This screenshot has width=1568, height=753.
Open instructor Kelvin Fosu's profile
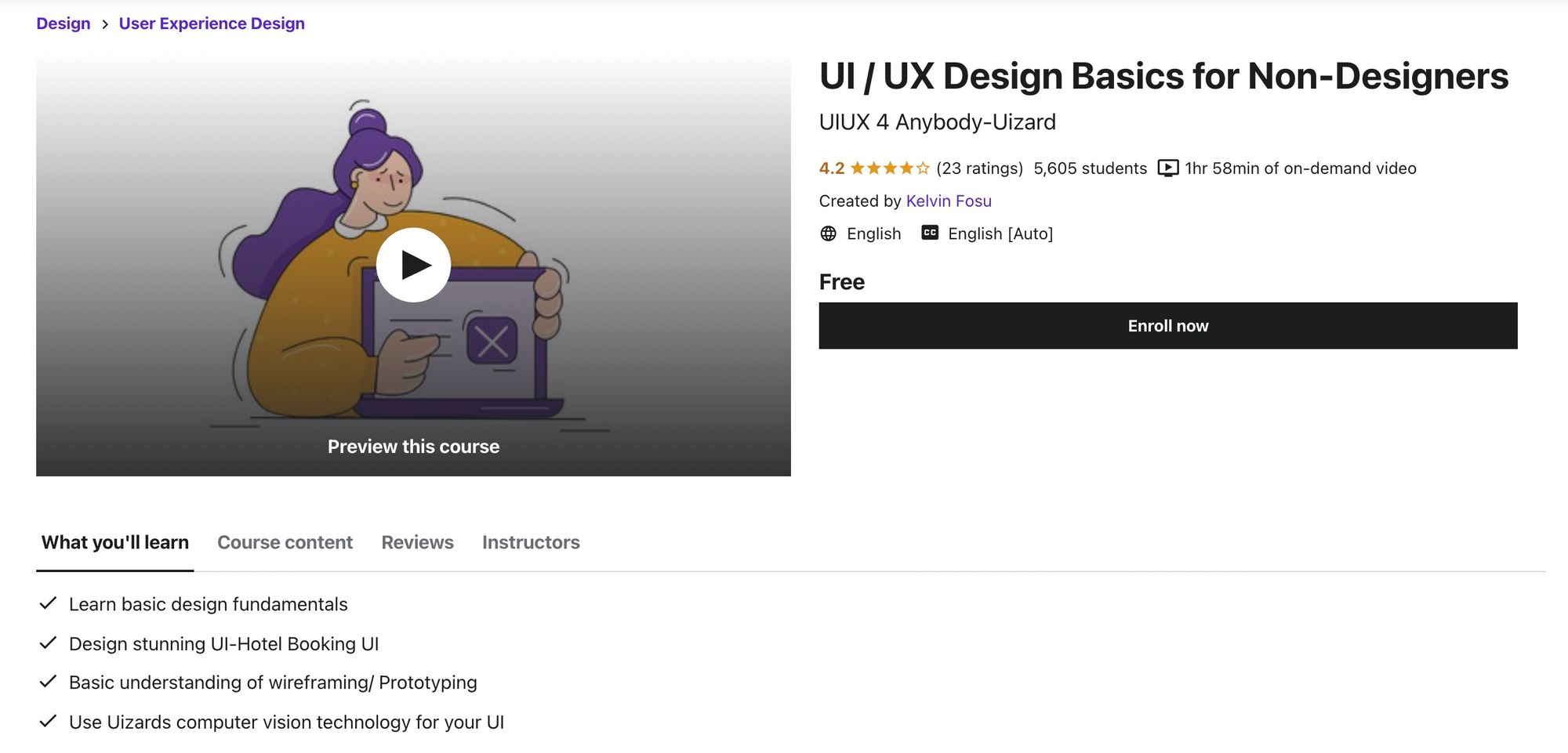(x=948, y=201)
